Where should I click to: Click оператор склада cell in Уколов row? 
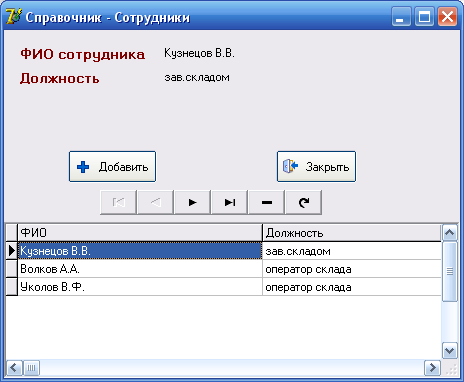click(x=352, y=287)
